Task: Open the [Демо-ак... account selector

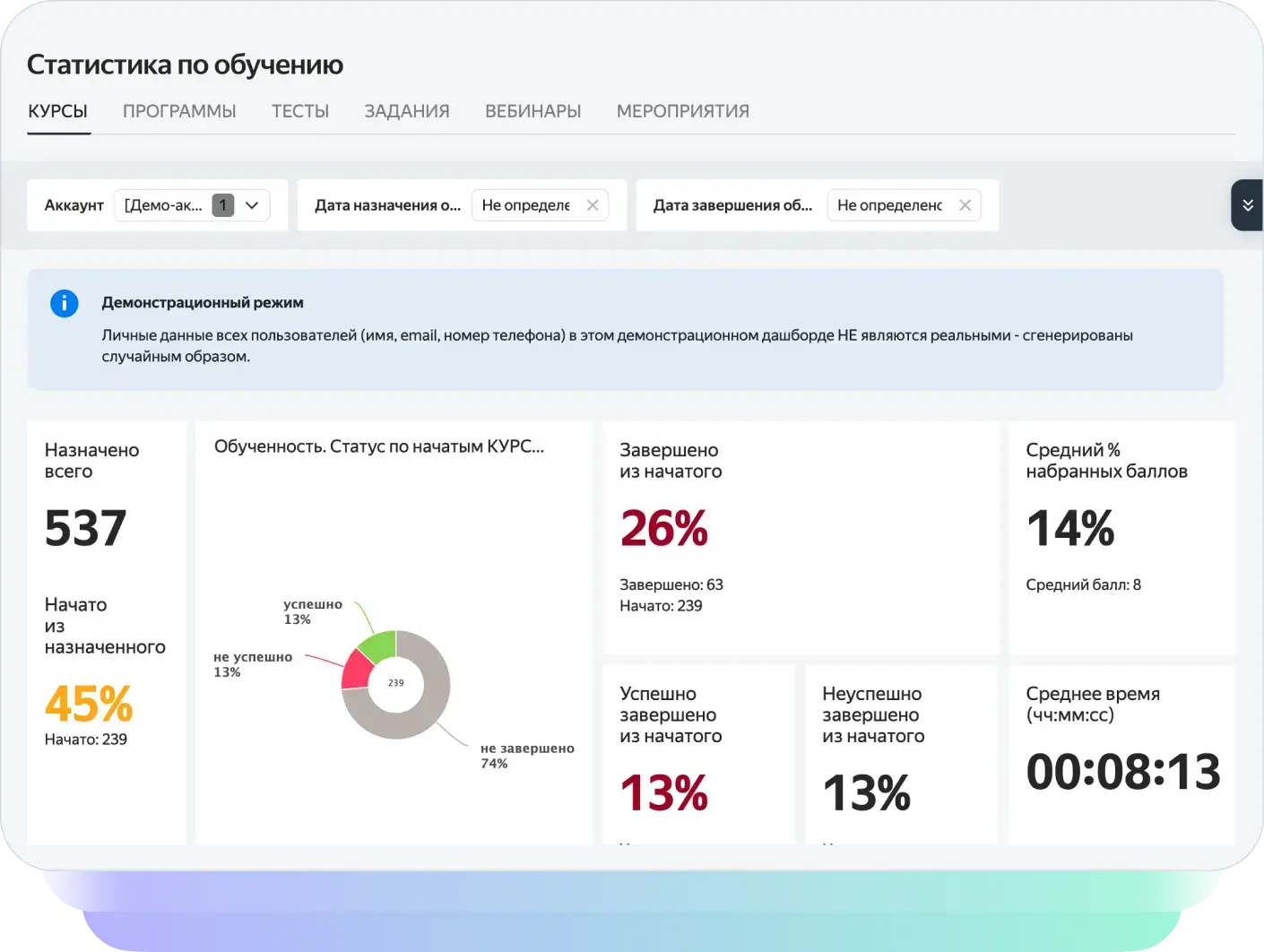Action: [x=192, y=205]
